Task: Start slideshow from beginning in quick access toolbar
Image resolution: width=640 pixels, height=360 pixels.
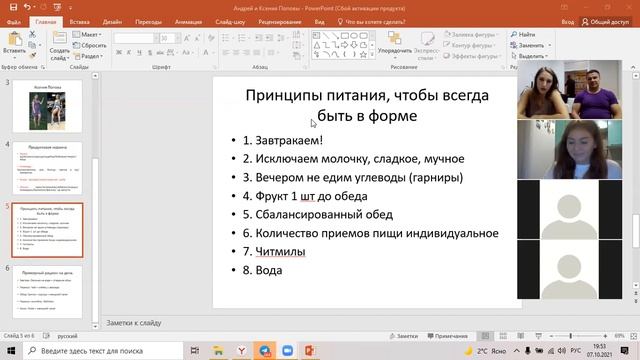Action: (x=57, y=7)
